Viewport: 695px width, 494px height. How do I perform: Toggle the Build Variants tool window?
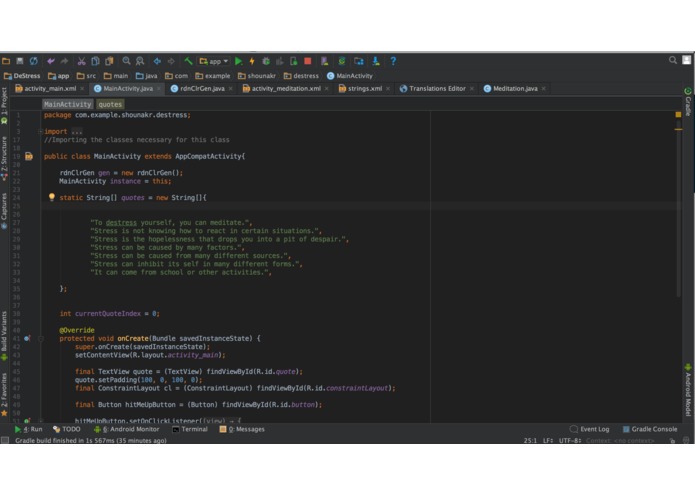[x=4, y=336]
